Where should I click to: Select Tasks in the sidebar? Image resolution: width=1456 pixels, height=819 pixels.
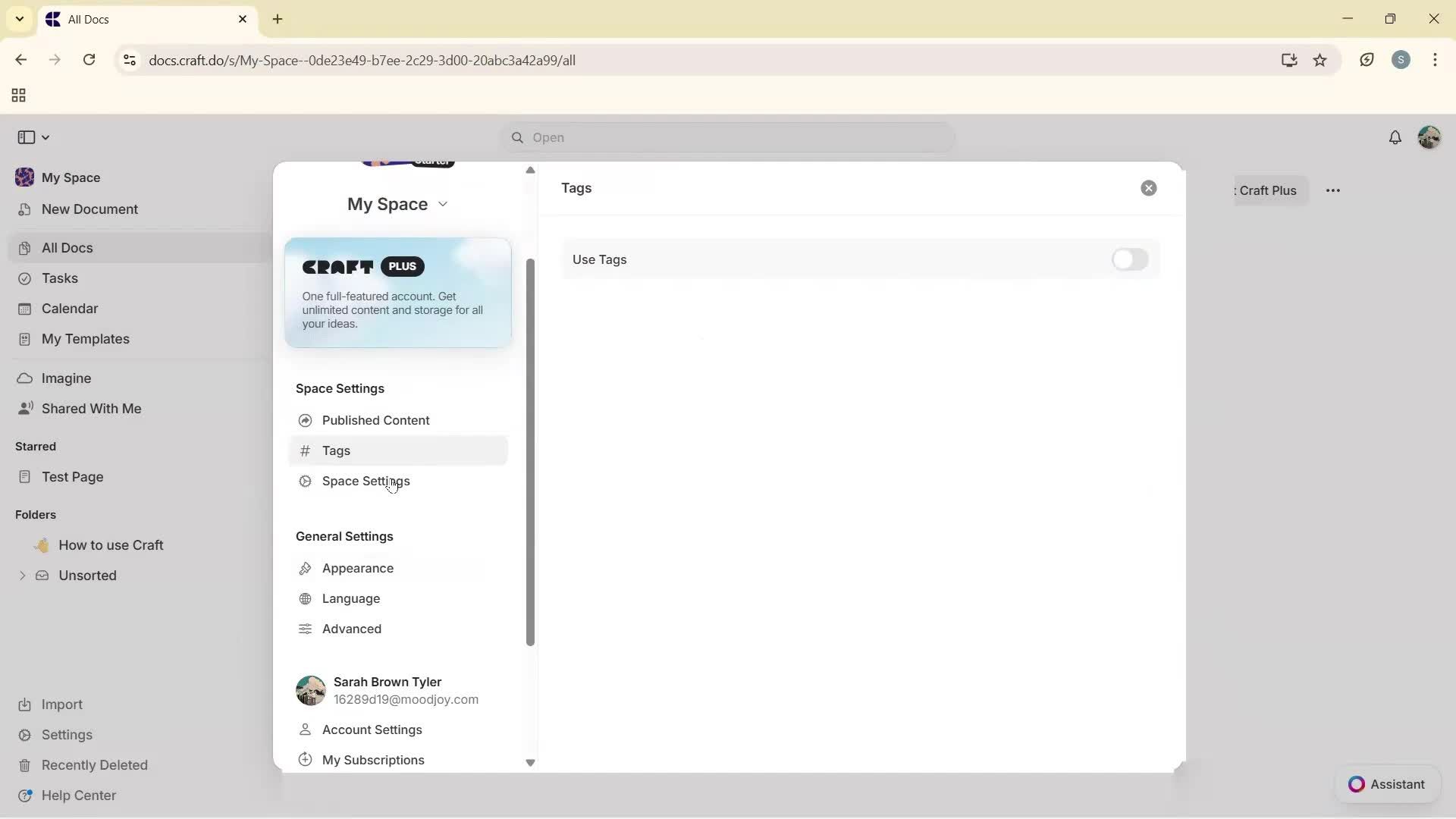tap(59, 278)
